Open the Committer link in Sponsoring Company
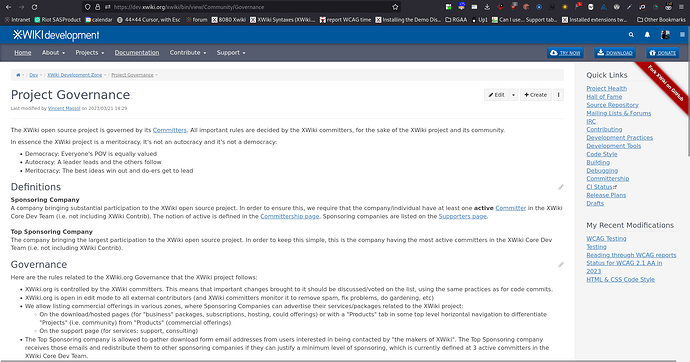Image resolution: width=690 pixels, height=362 pixels. click(510, 208)
